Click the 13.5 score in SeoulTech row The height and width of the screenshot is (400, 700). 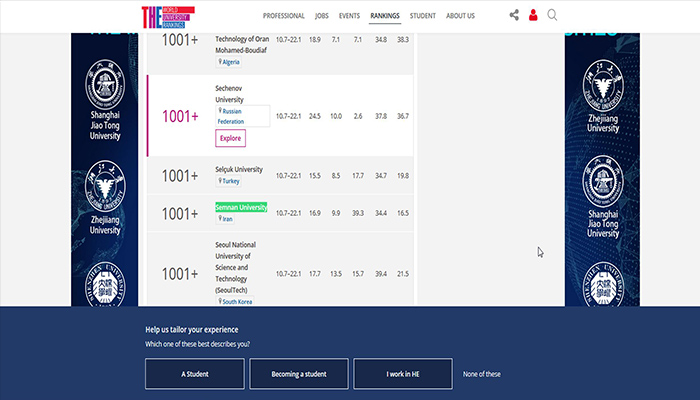pos(336,274)
